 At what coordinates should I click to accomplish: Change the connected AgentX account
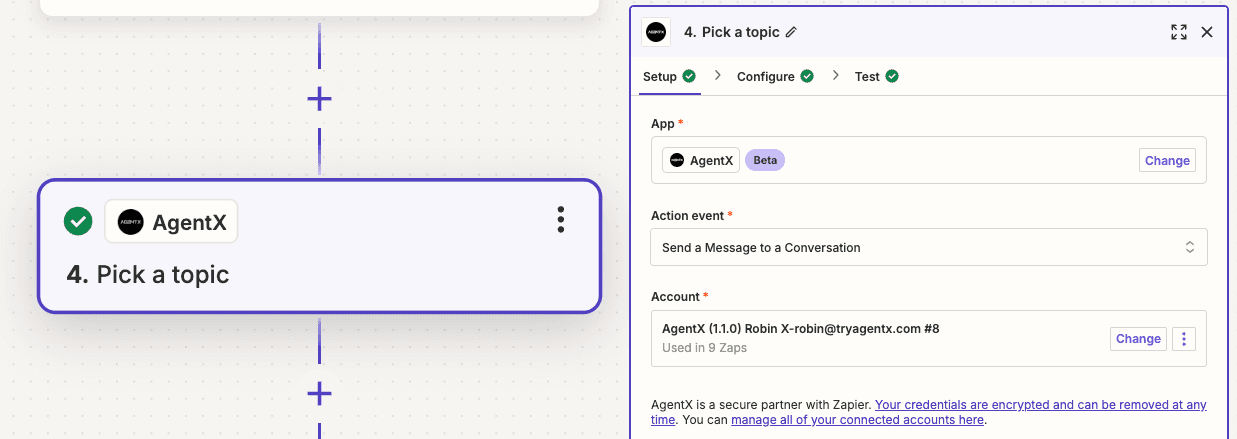pyautogui.click(x=1138, y=339)
